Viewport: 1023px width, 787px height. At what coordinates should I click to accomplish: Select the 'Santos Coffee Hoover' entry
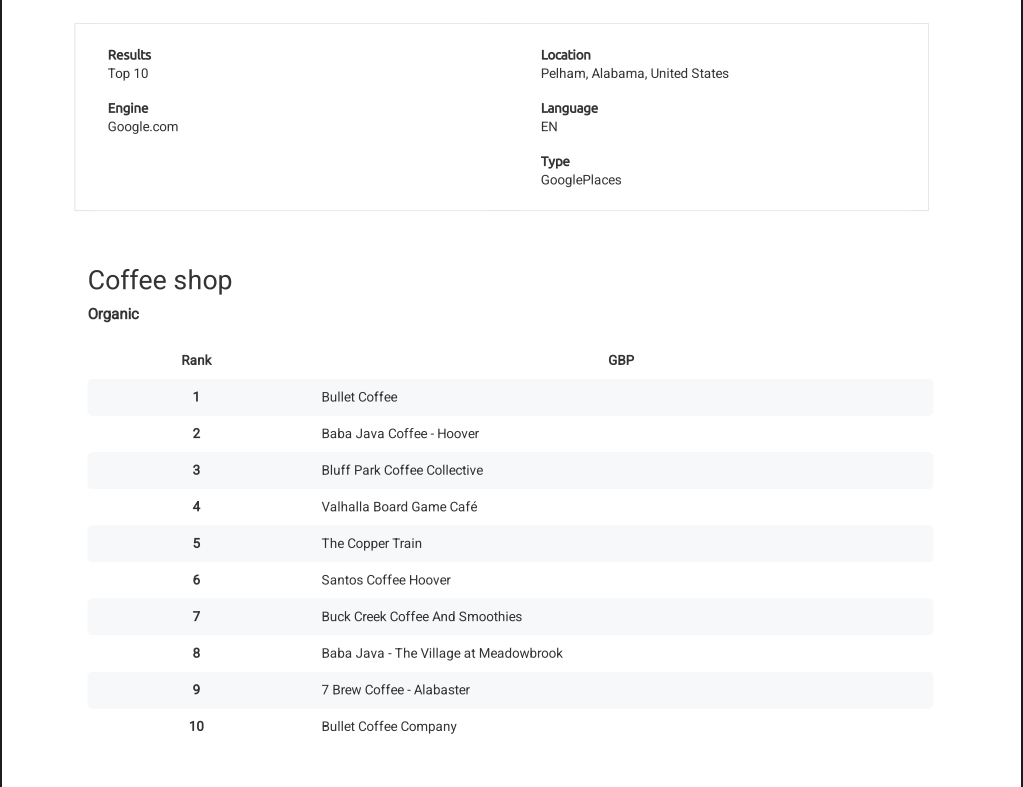coord(386,579)
